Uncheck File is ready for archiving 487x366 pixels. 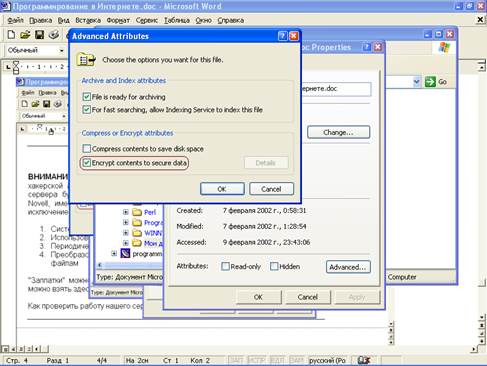click(87, 97)
